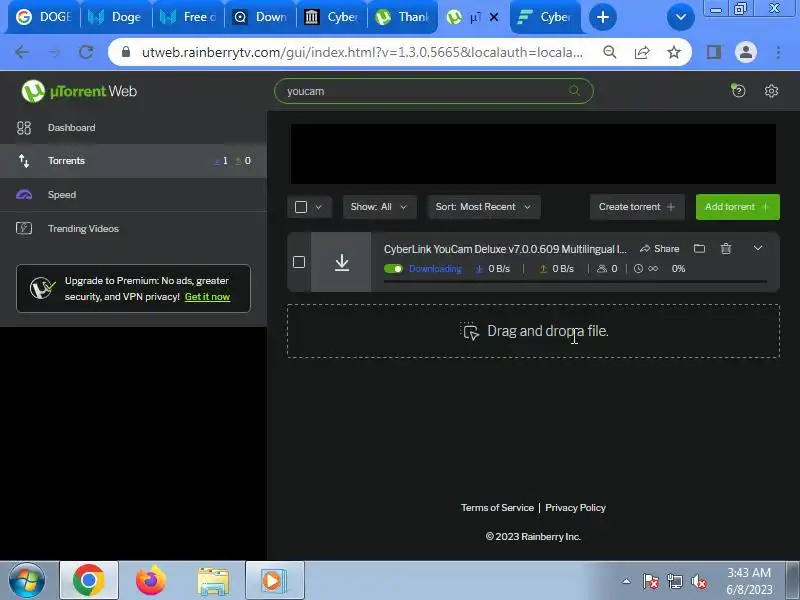800x600 pixels.
Task: Share the CyberLink YouCam torrent
Action: [x=660, y=248]
